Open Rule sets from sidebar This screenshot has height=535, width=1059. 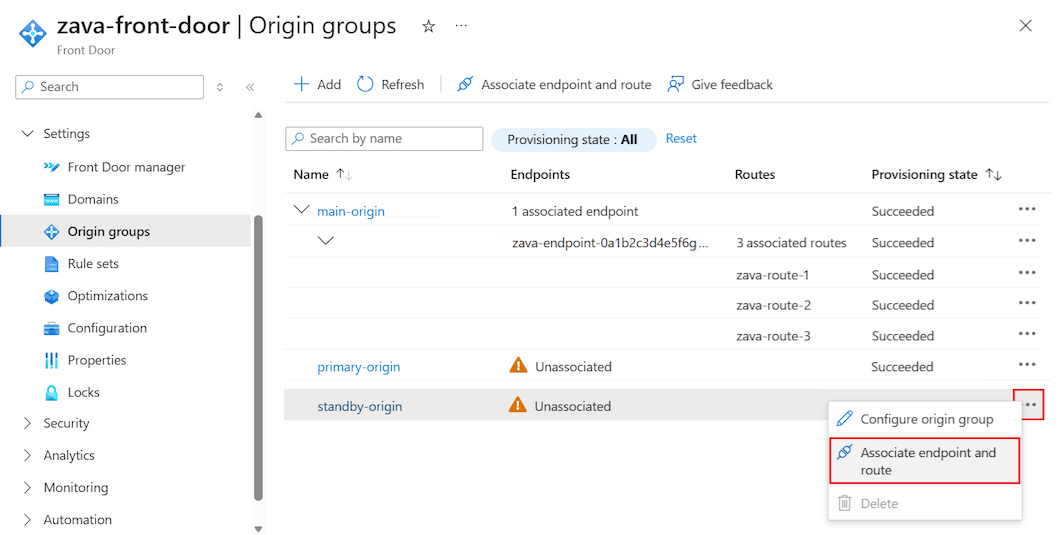[x=93, y=264]
